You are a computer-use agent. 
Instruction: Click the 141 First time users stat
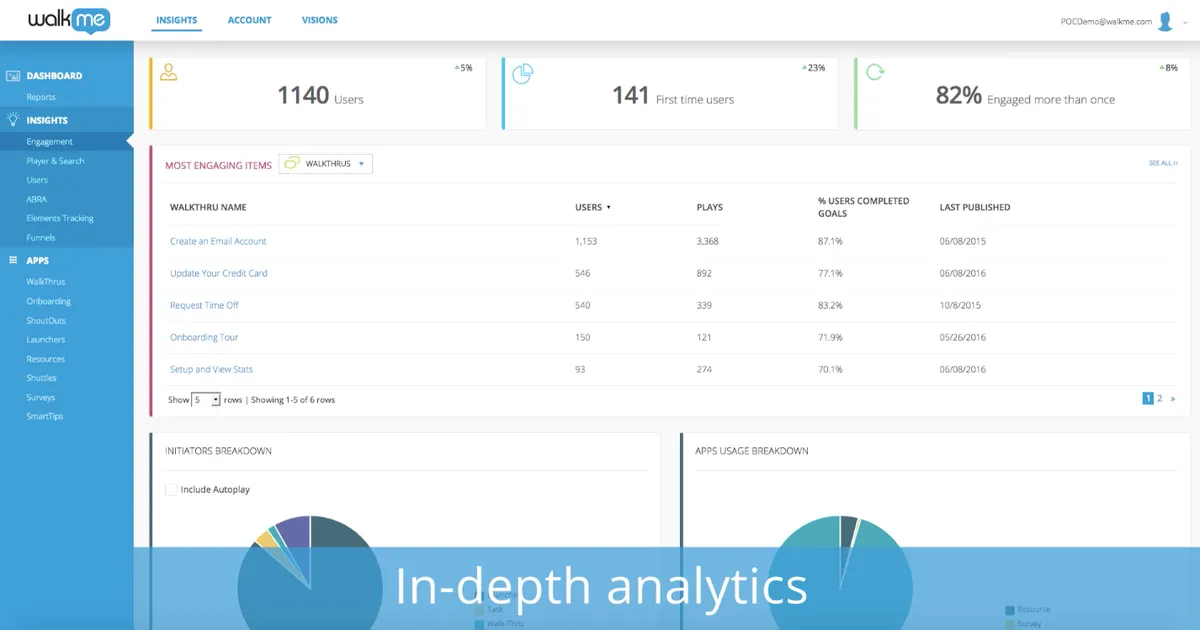pyautogui.click(x=673, y=96)
